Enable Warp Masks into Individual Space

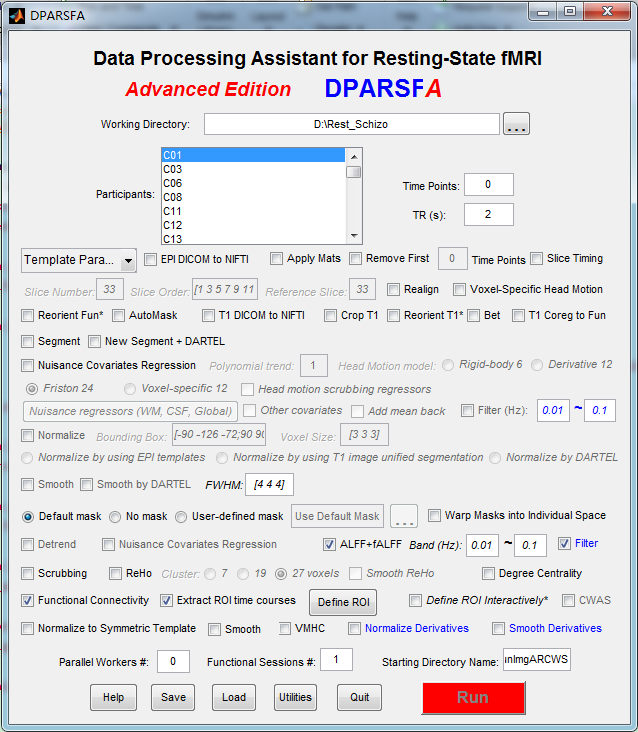pyautogui.click(x=434, y=515)
